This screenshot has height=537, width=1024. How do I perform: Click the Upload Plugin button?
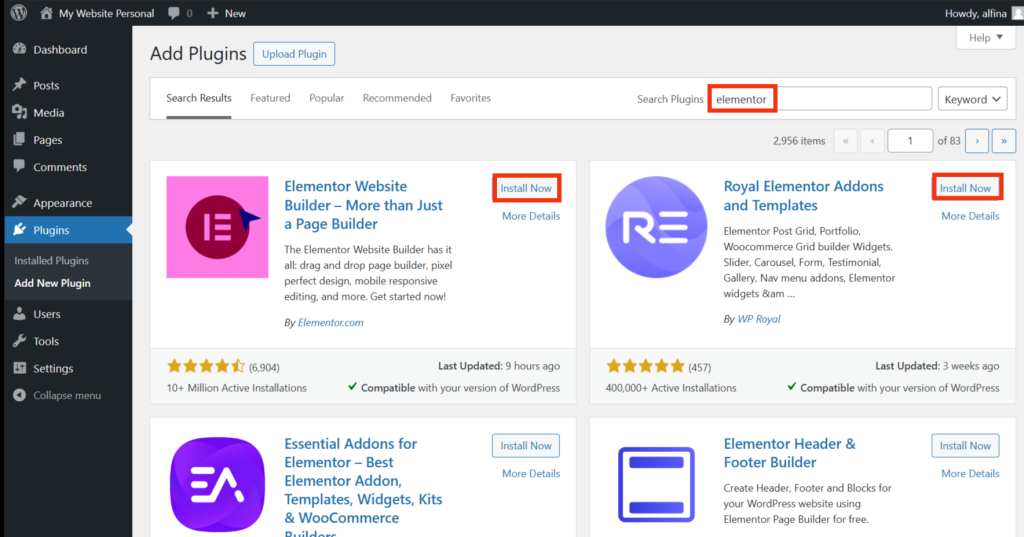point(294,54)
